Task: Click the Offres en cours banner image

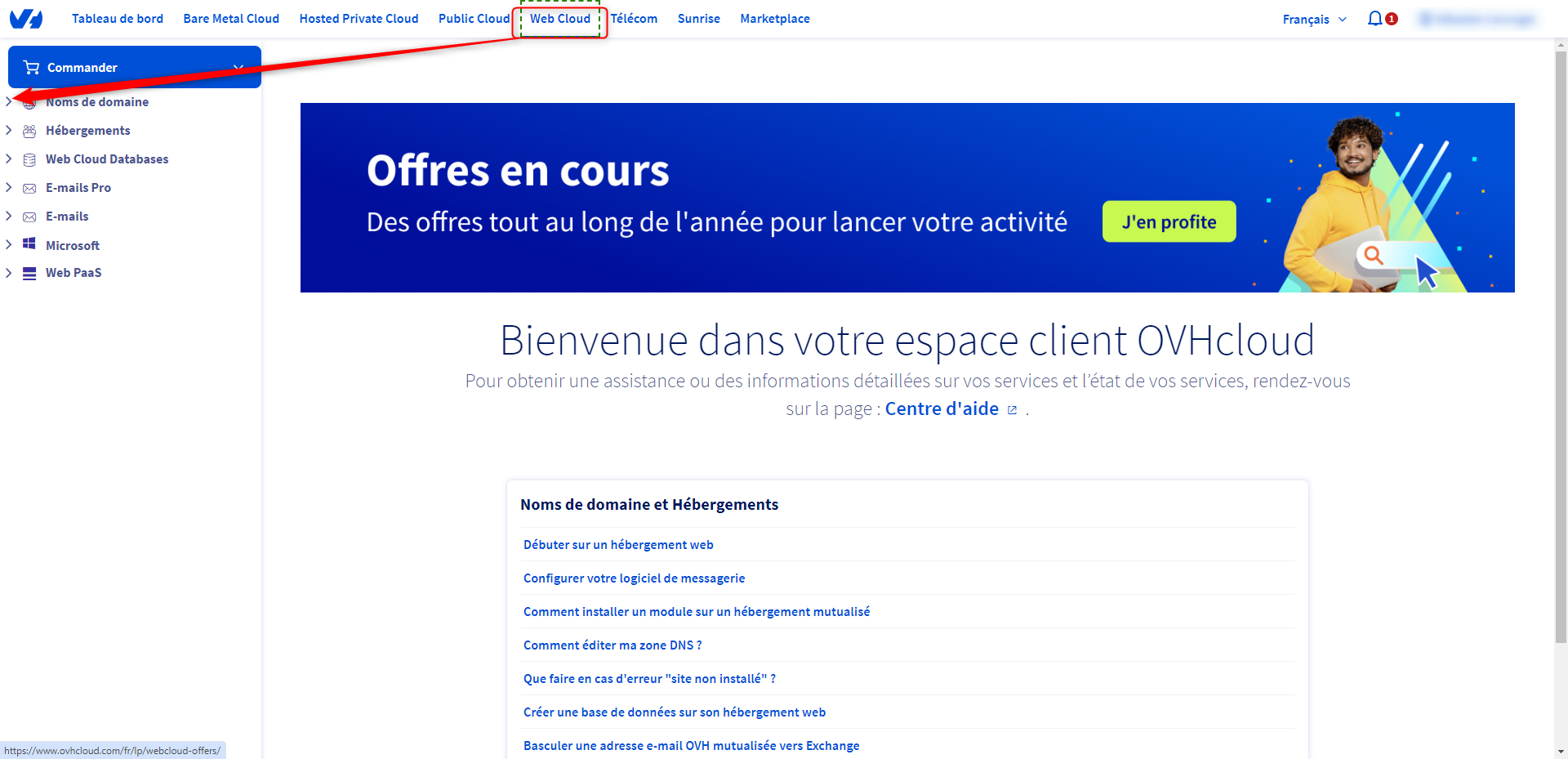Action: coord(907,198)
